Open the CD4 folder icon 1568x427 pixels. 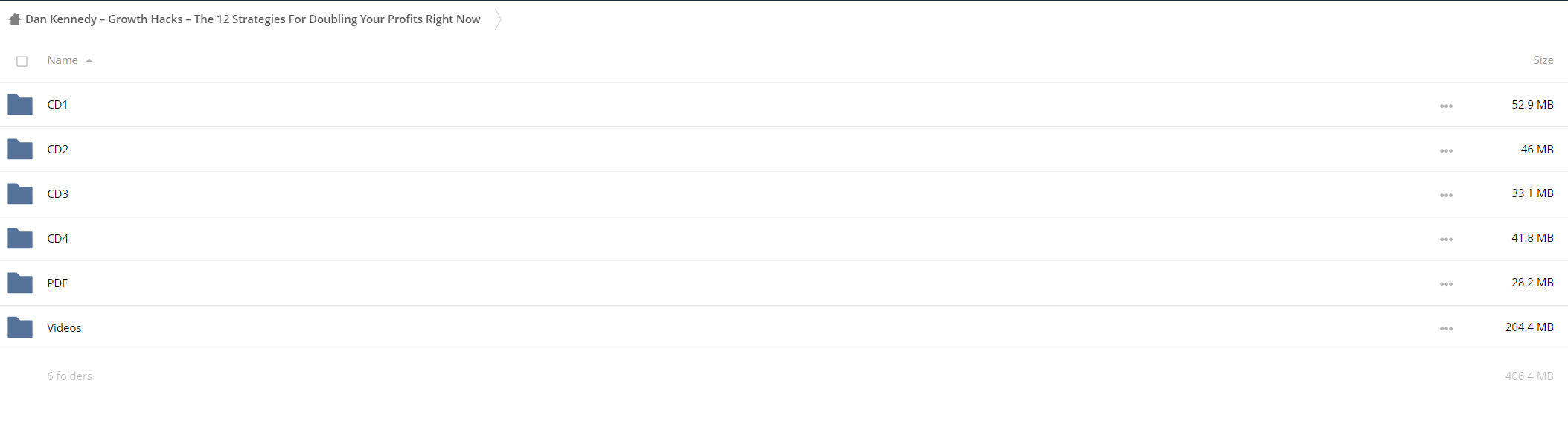pyautogui.click(x=20, y=239)
